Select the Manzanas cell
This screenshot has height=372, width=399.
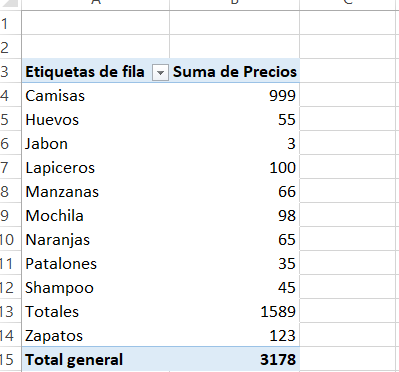point(96,191)
